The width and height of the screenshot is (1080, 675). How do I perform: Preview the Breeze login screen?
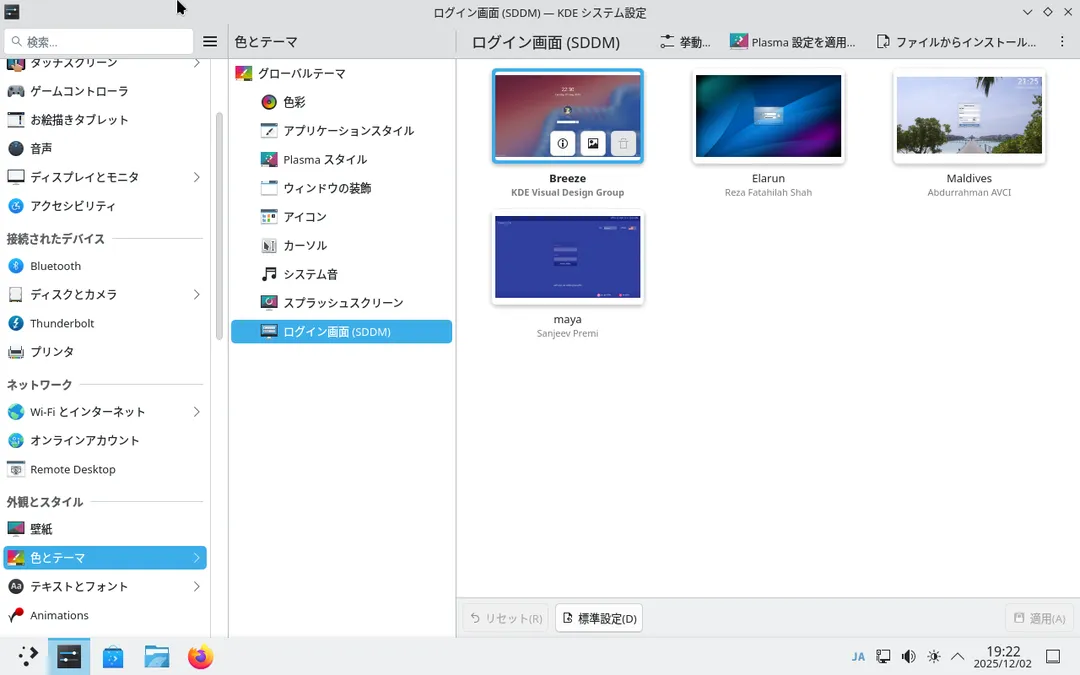click(592, 143)
